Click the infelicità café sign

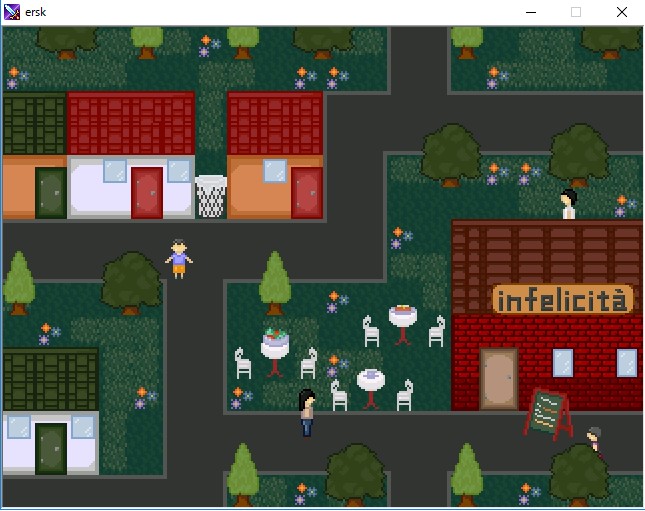pyautogui.click(x=563, y=299)
